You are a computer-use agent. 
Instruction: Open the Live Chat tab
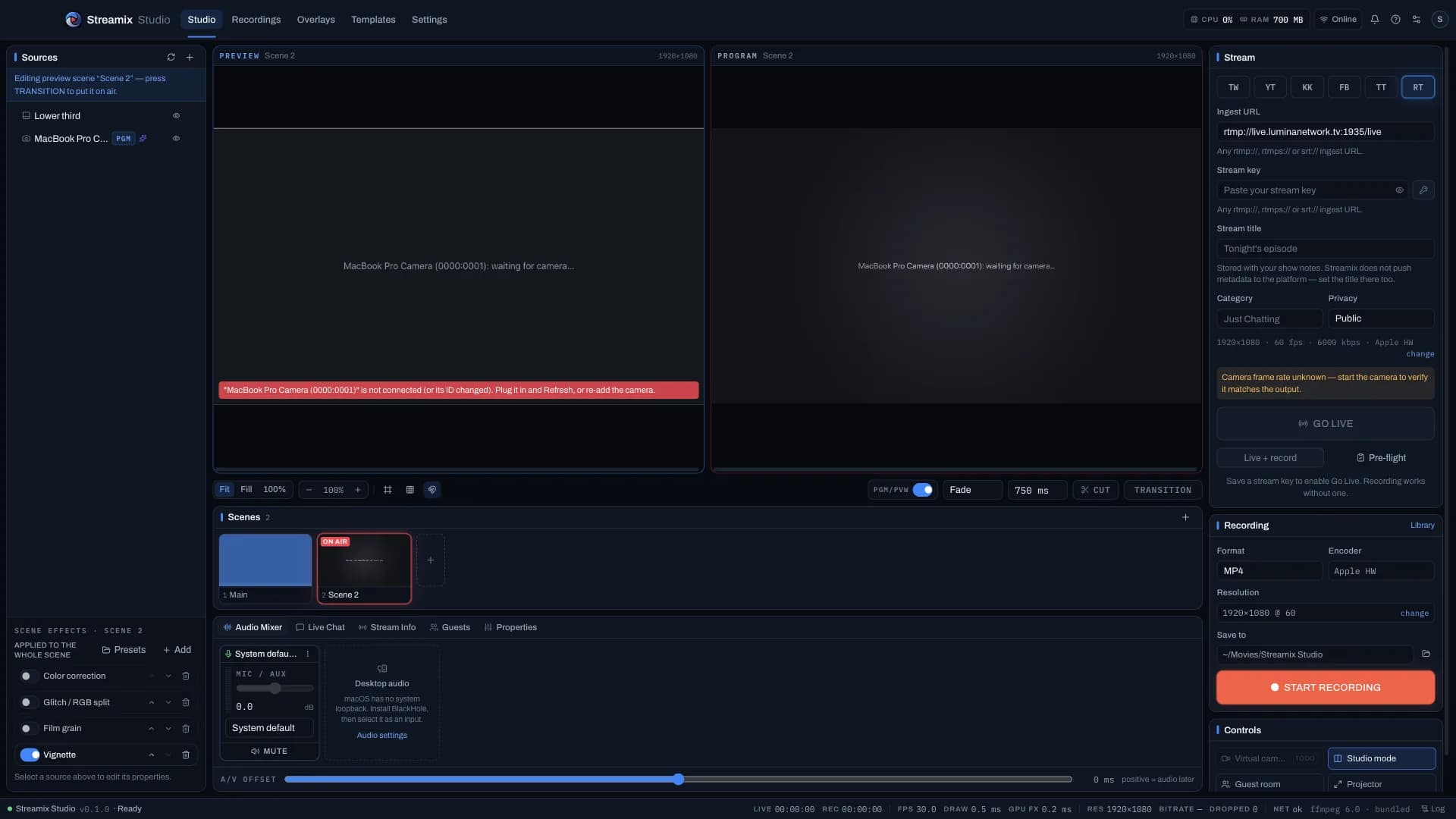320,628
